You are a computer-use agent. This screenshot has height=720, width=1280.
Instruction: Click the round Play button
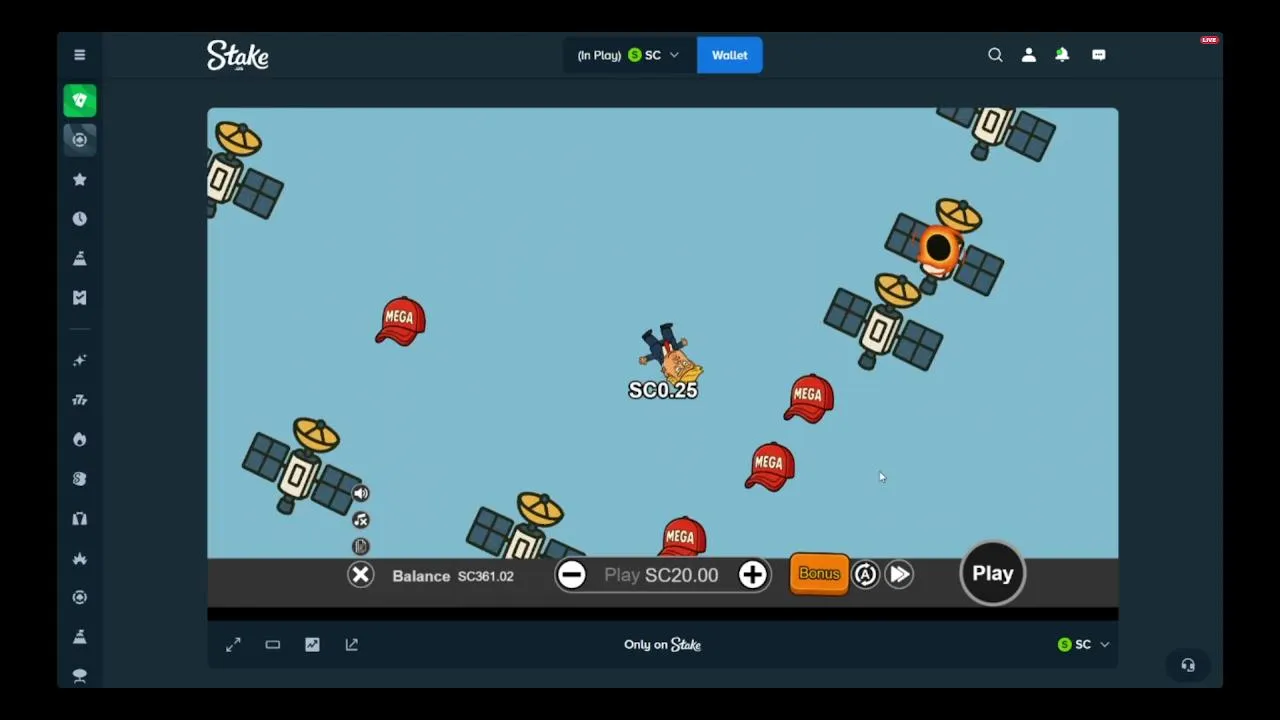pyautogui.click(x=993, y=573)
